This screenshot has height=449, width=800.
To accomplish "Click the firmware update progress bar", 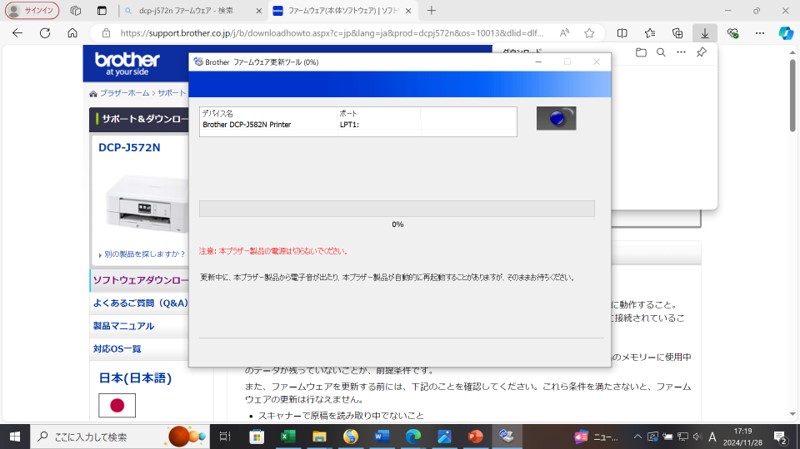I will click(397, 209).
